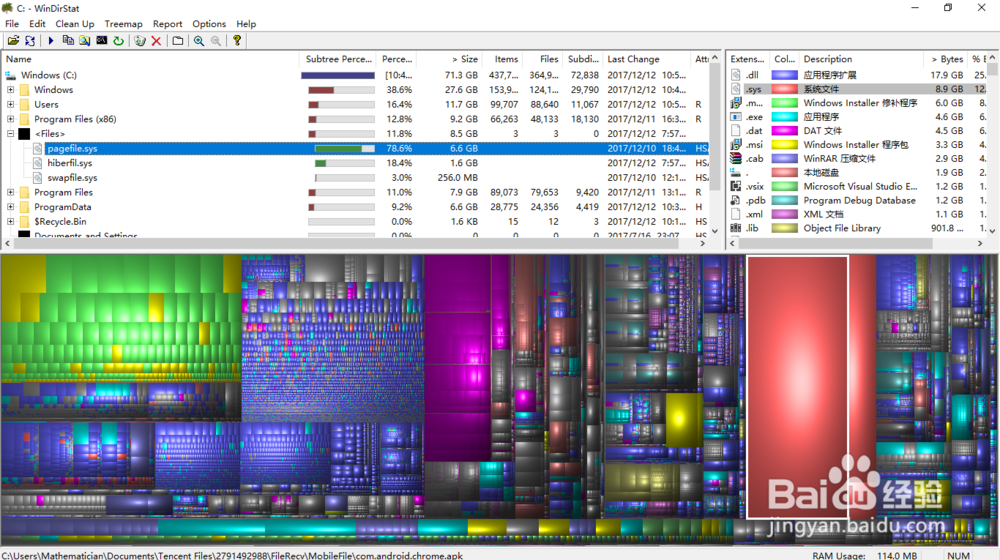Click the Zoom In magnifier icon

[199, 41]
